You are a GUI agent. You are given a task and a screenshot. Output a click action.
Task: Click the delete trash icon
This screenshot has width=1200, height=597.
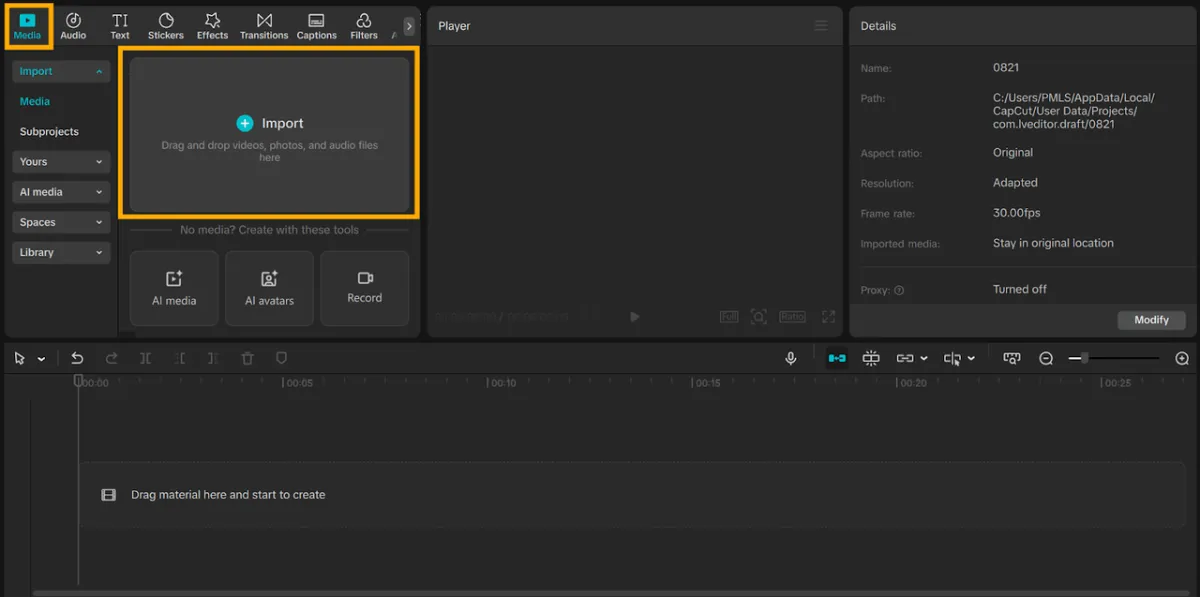pyautogui.click(x=247, y=358)
